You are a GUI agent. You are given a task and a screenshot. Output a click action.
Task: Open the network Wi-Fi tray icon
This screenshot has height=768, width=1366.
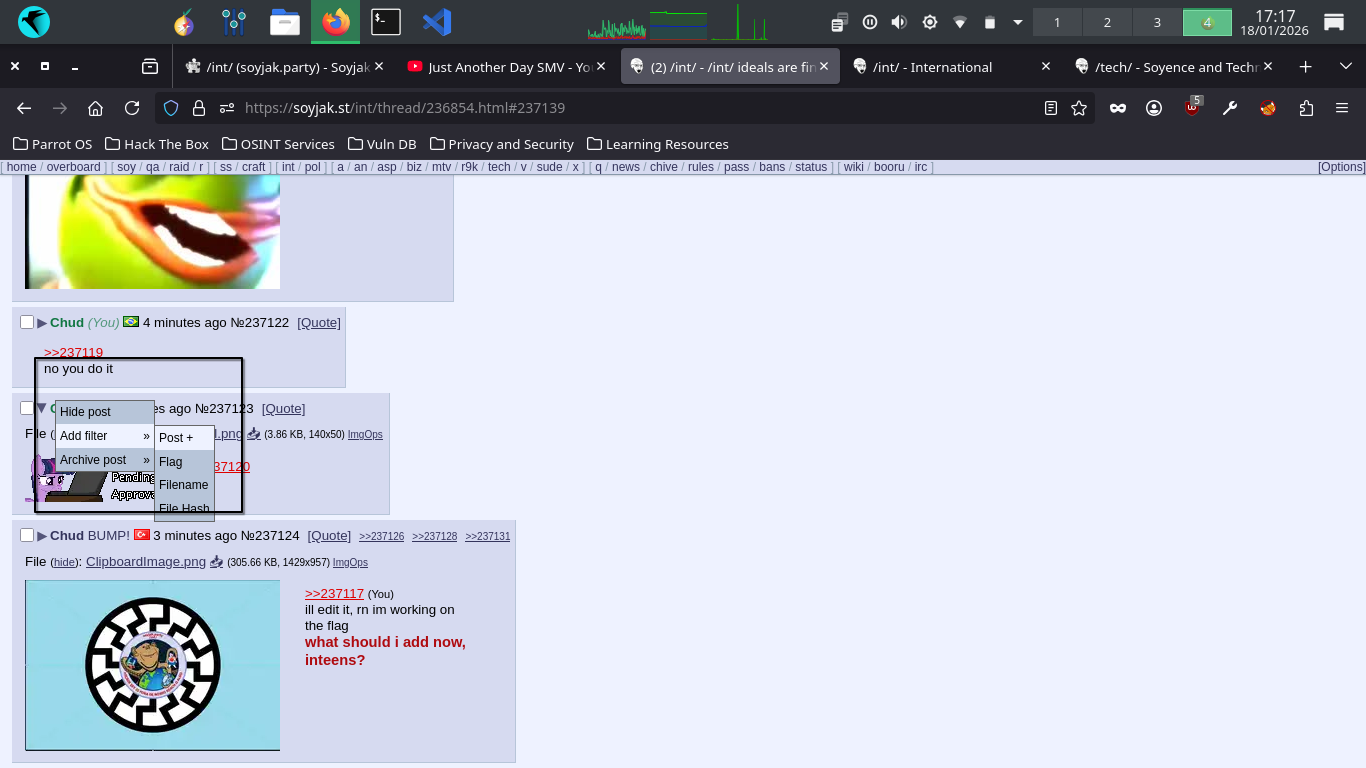coord(960,22)
